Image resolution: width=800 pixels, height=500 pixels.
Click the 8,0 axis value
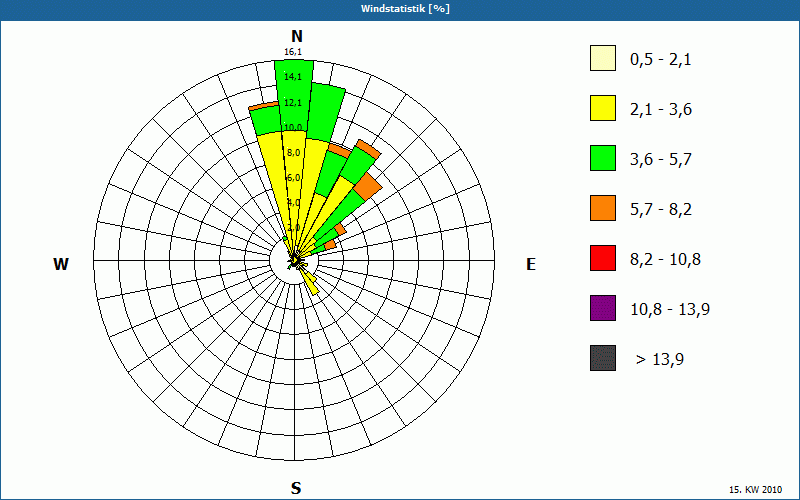click(x=294, y=153)
